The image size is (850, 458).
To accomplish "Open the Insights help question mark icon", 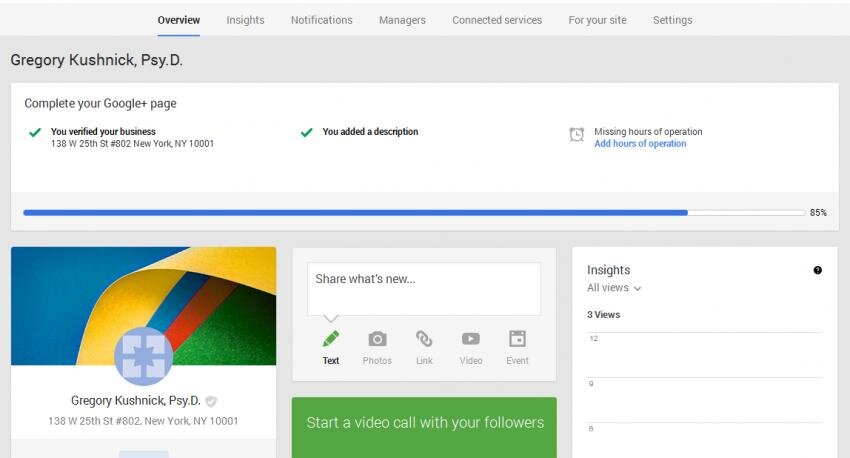I will 817,270.
